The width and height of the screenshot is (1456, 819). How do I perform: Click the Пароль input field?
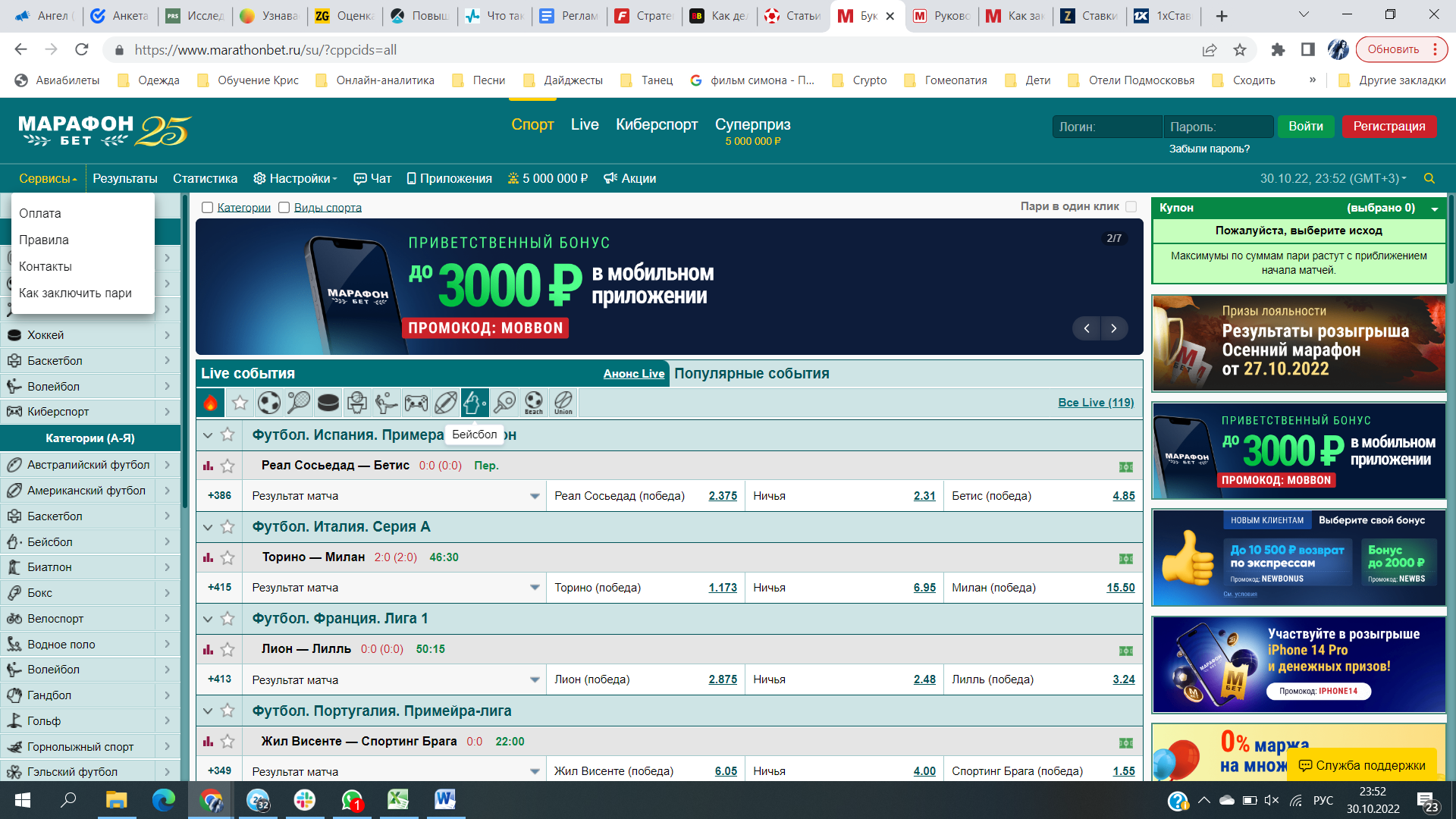(1218, 127)
